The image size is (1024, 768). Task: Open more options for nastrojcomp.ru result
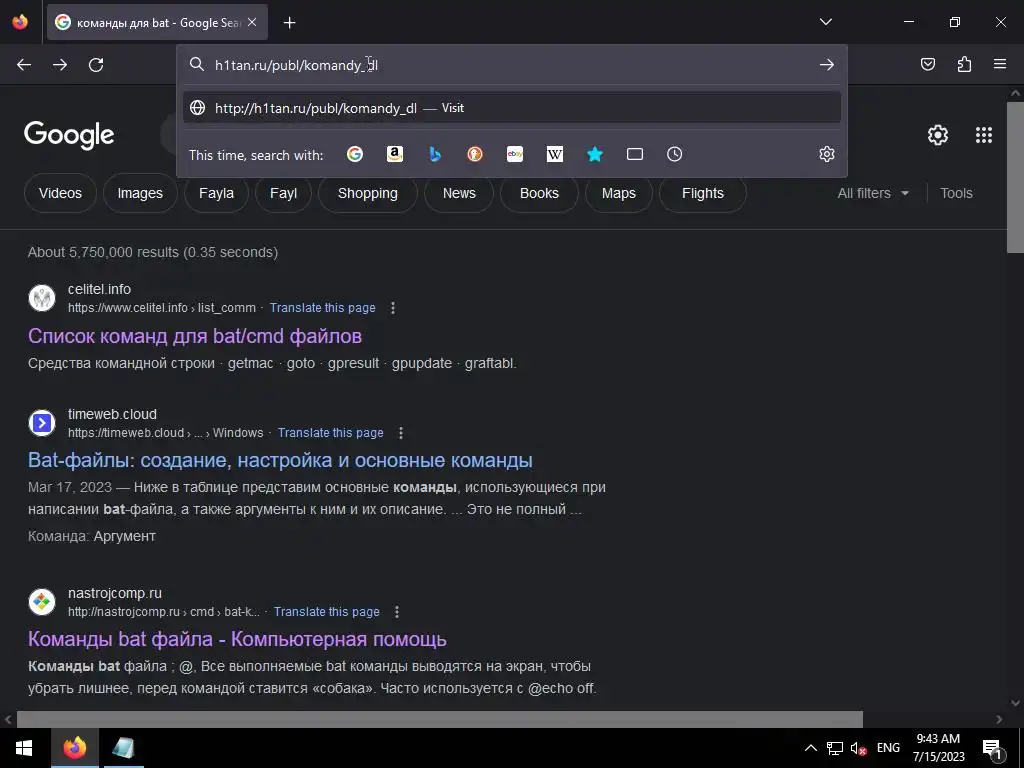click(396, 612)
